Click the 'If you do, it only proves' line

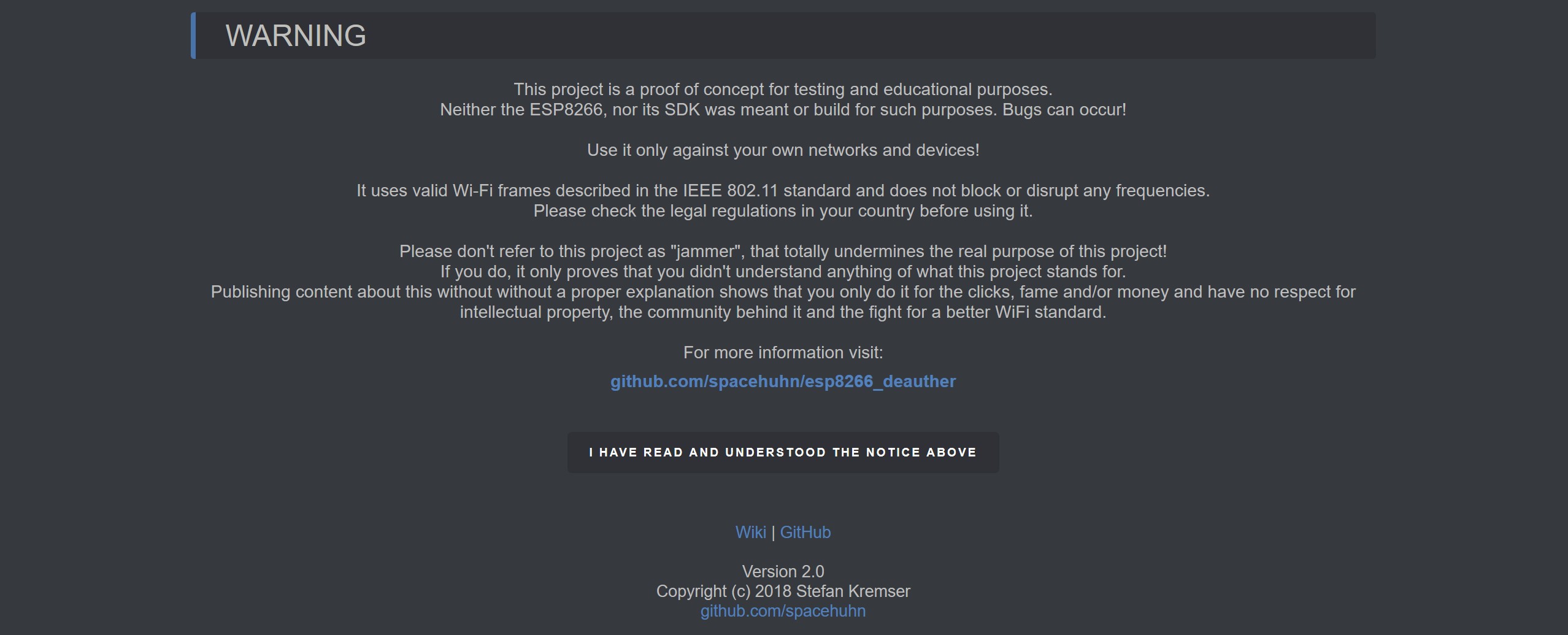click(783, 272)
